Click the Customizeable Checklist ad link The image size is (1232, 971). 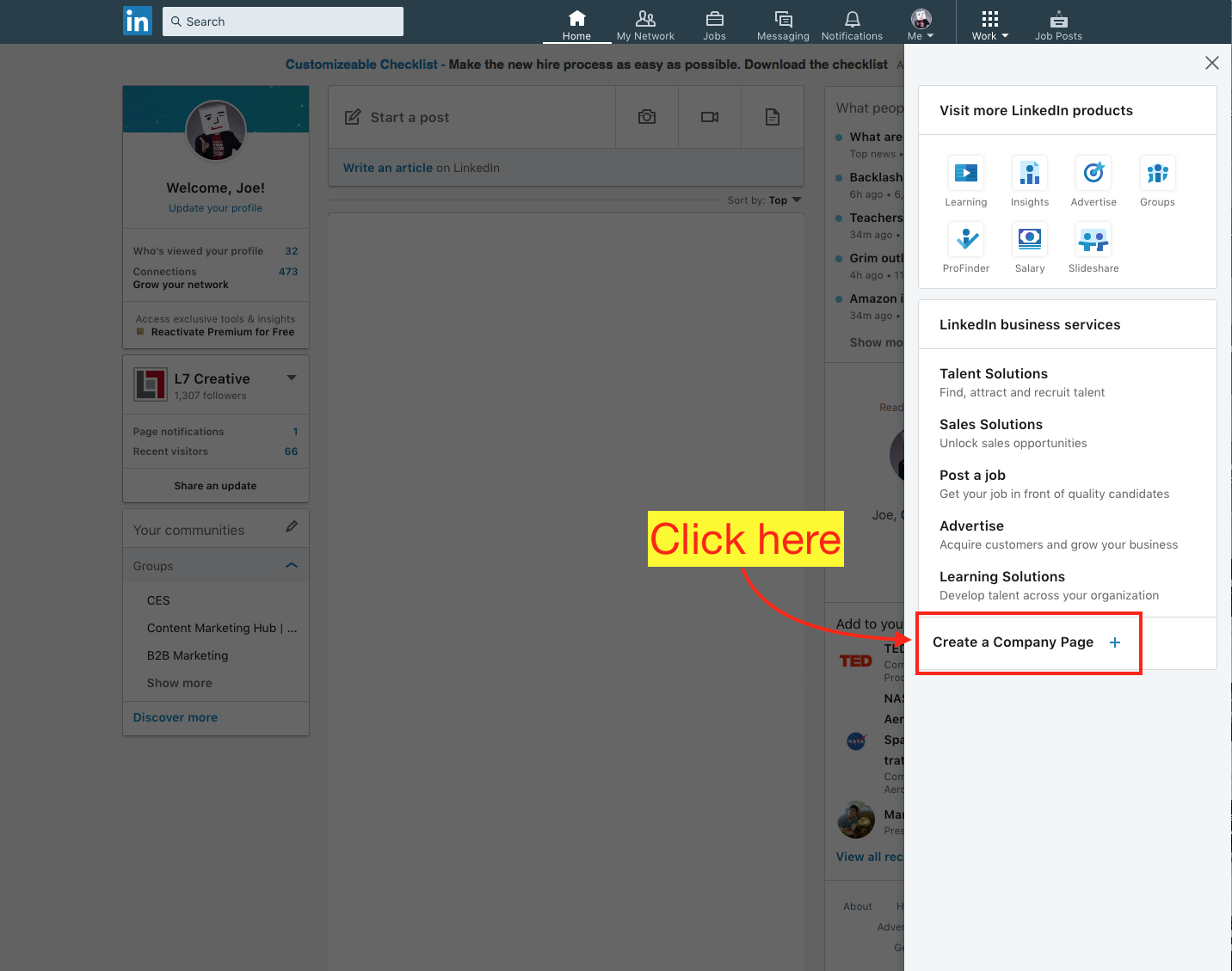click(361, 65)
